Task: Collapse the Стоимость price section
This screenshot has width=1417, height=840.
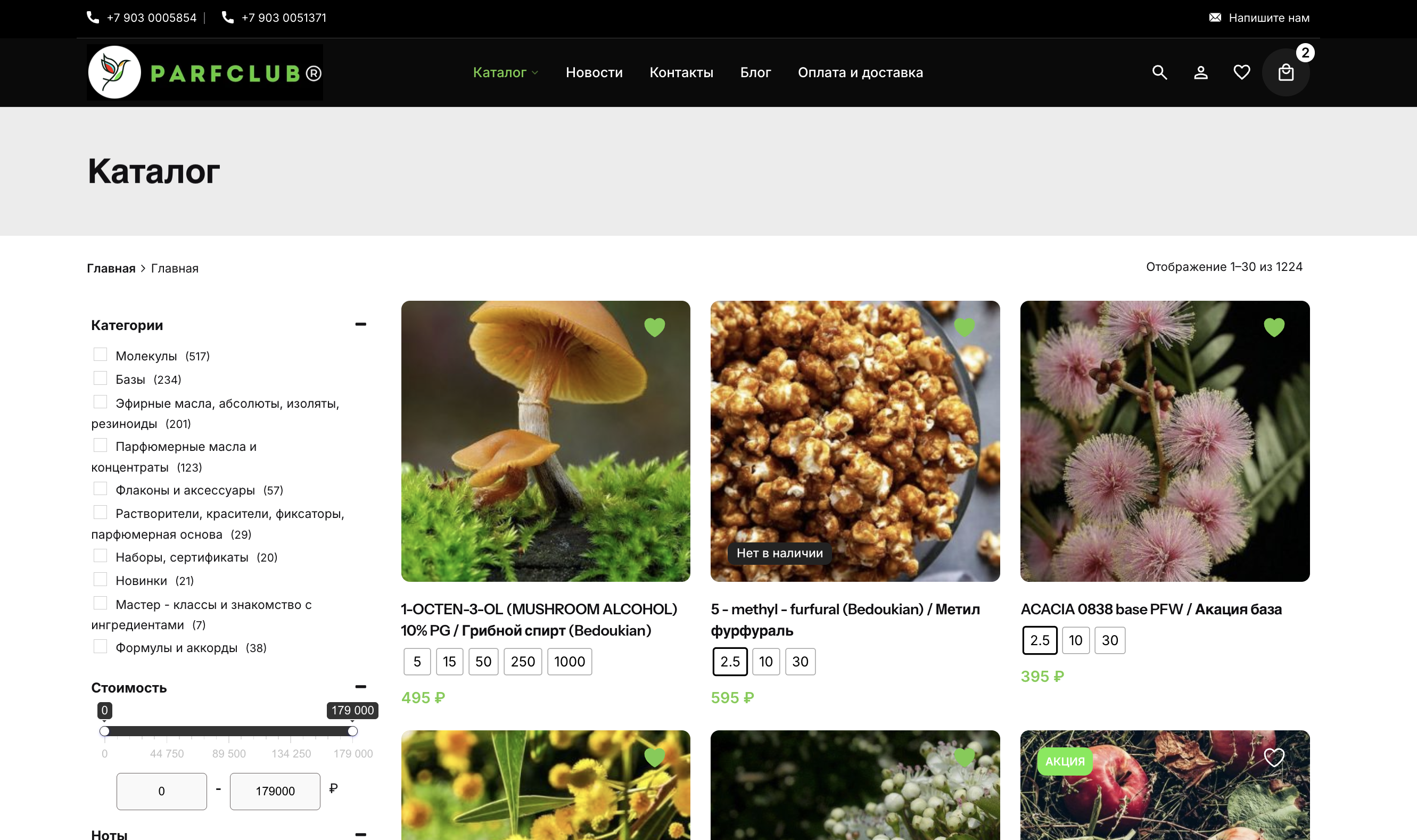Action: coord(360,687)
